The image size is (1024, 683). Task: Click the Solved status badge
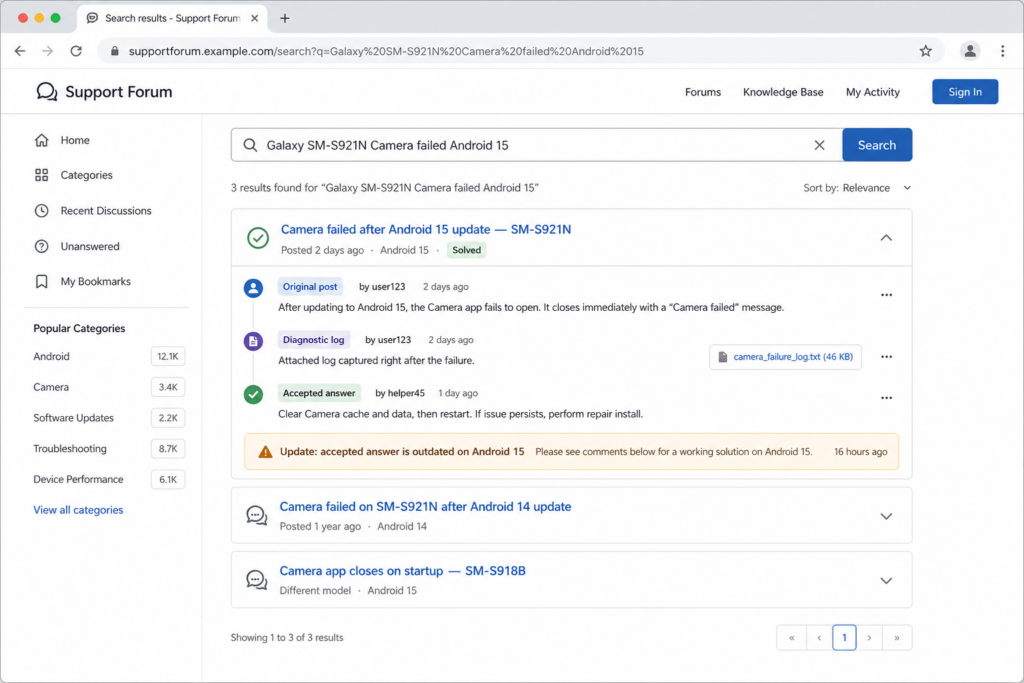click(x=466, y=250)
